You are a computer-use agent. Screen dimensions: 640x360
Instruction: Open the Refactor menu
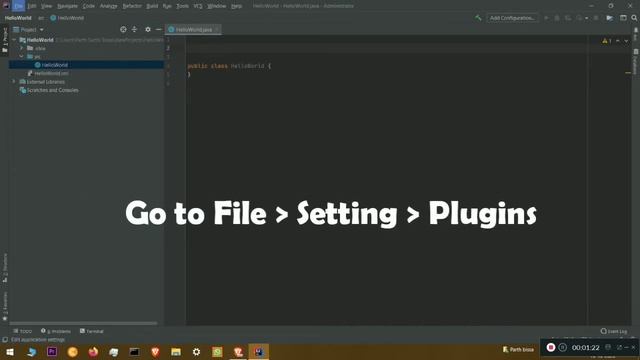(x=132, y=6)
